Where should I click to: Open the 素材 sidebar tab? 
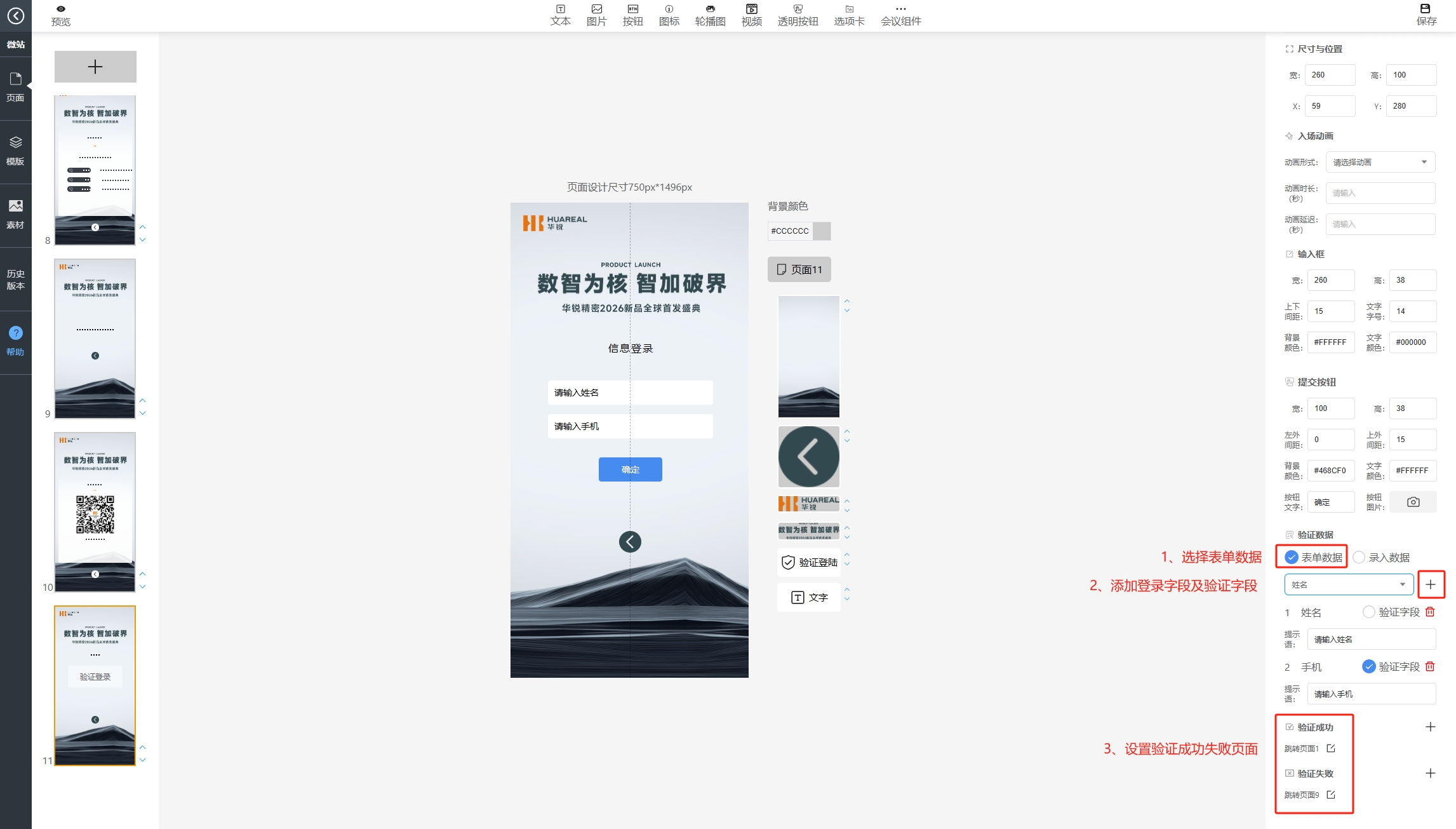[15, 214]
